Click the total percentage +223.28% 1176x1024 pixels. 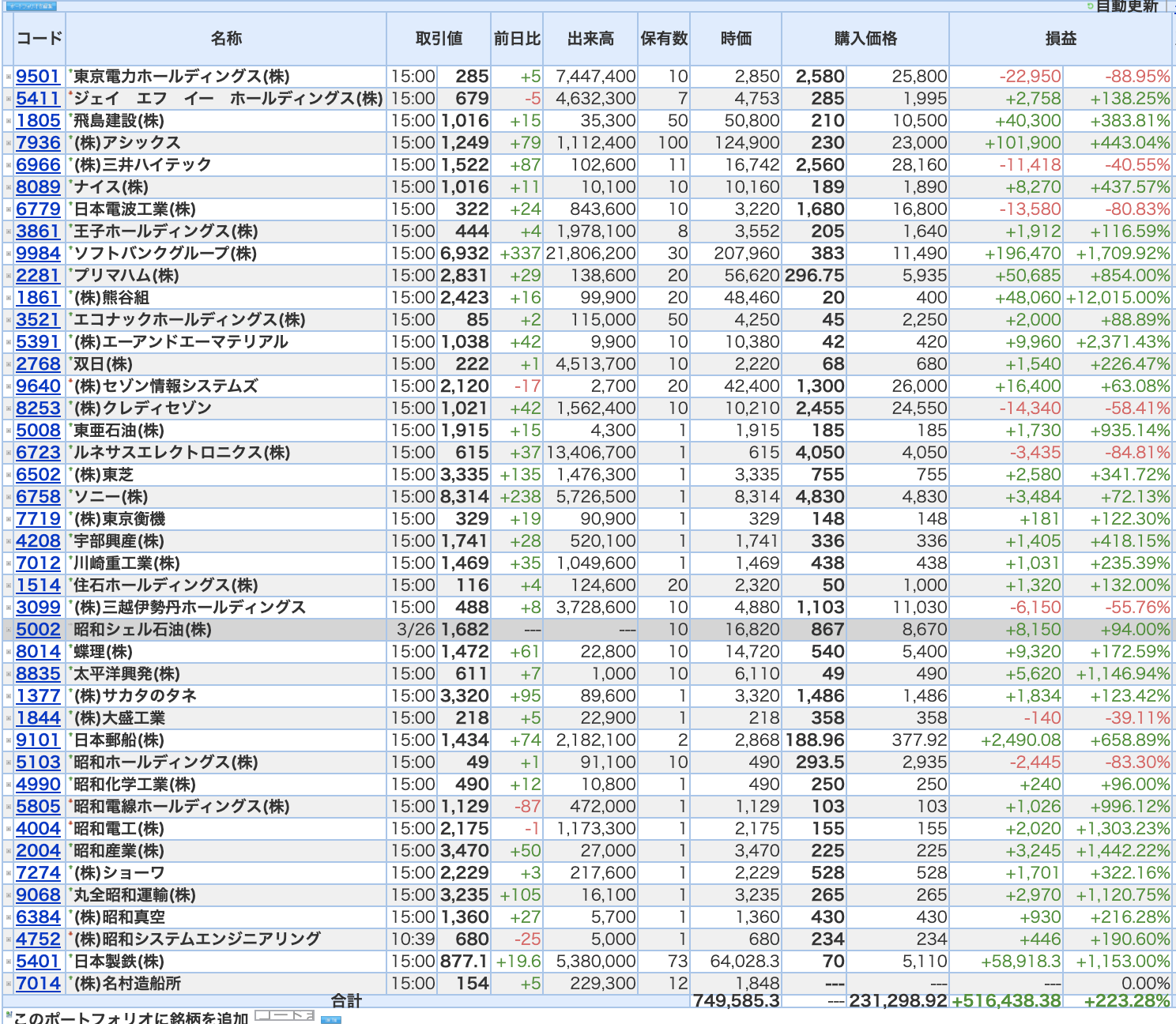click(1127, 1000)
